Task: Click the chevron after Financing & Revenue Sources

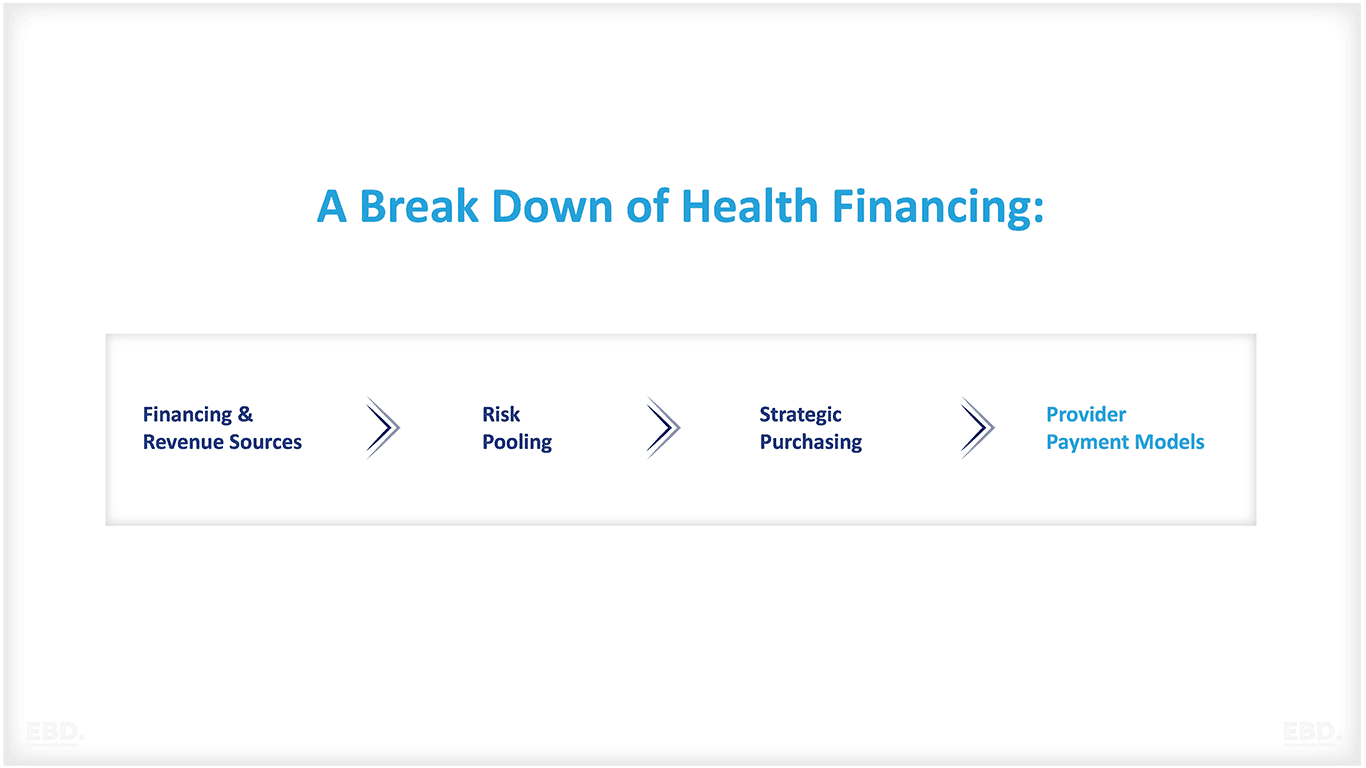Action: [x=382, y=428]
